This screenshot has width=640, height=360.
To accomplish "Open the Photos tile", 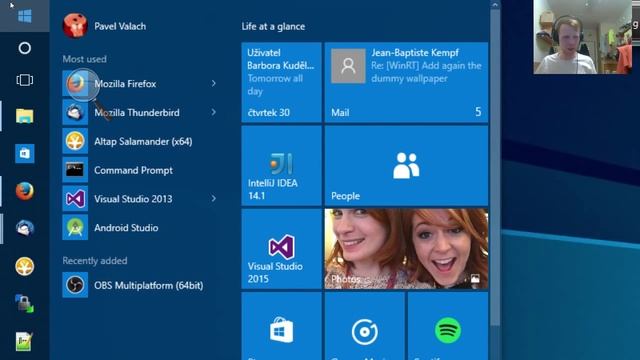I will click(406, 249).
